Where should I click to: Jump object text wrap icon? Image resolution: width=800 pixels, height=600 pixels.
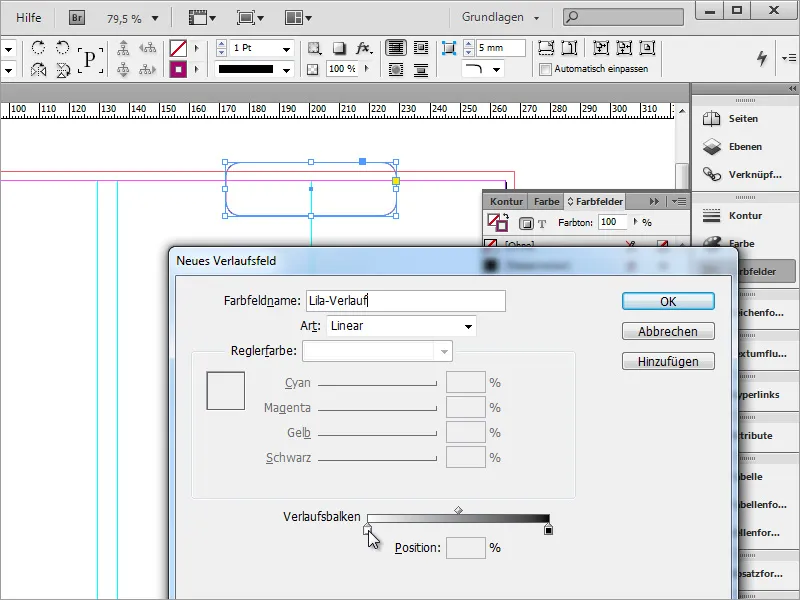(x=421, y=69)
